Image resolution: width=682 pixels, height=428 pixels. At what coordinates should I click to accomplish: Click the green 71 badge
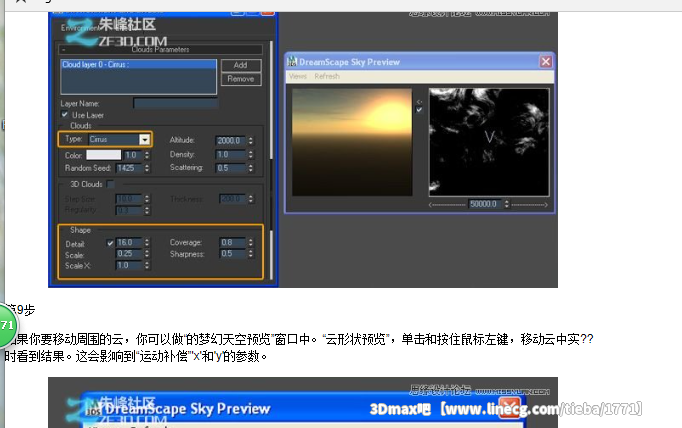click(x=7, y=325)
